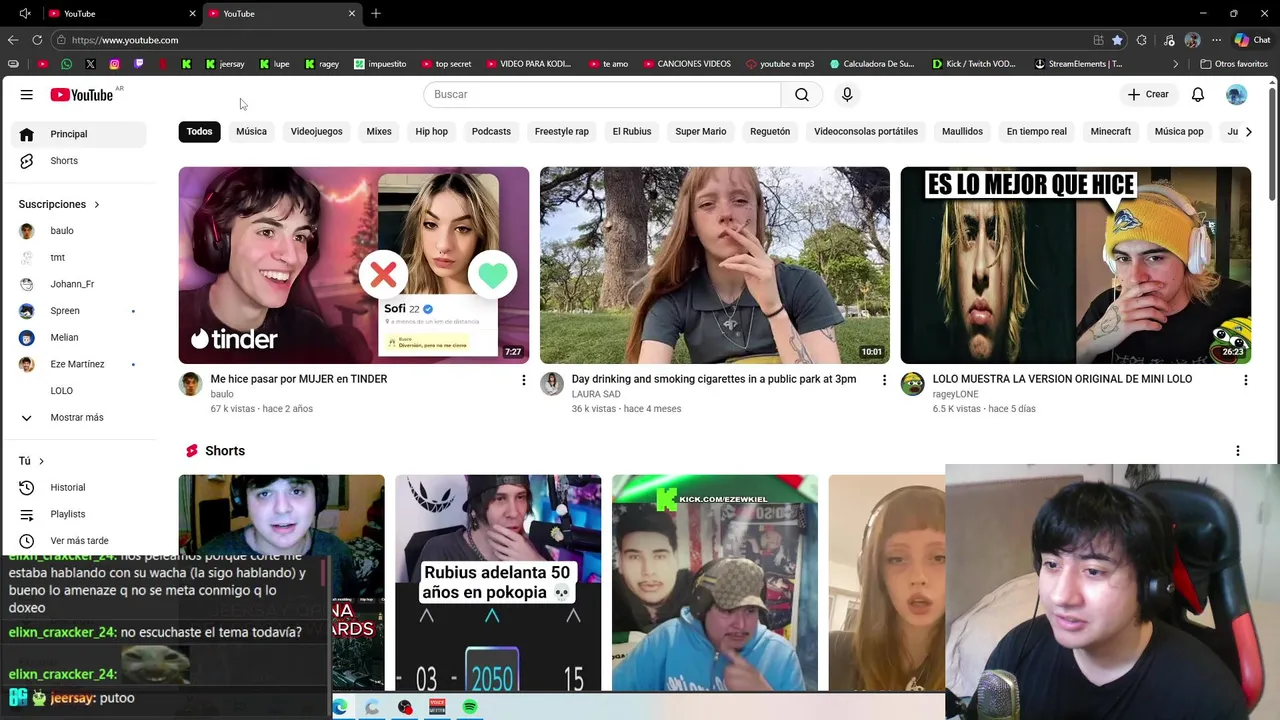Open a new browser tab
This screenshot has height=720, width=1280.
(x=376, y=14)
